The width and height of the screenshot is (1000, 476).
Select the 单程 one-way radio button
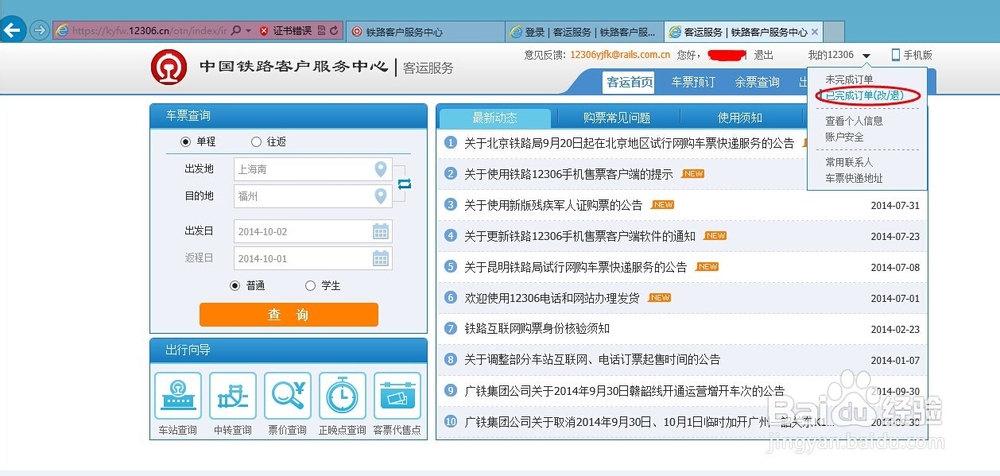(x=186, y=142)
